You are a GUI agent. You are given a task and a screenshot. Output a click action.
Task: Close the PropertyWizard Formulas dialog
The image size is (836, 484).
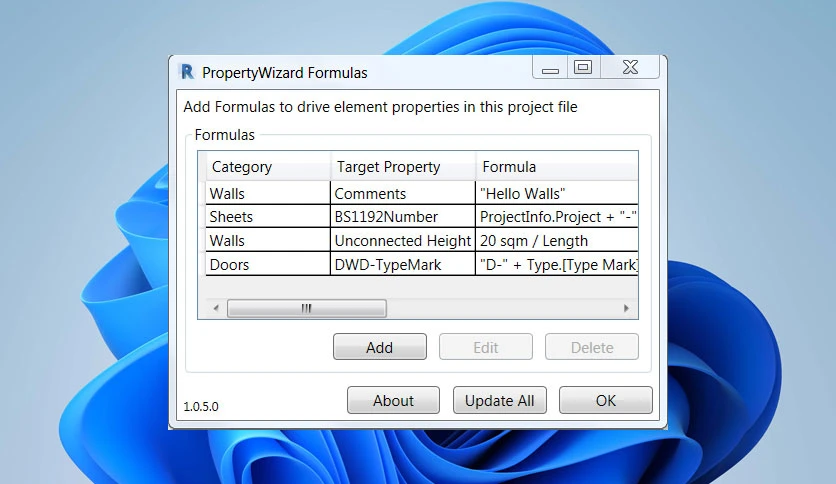(x=630, y=68)
